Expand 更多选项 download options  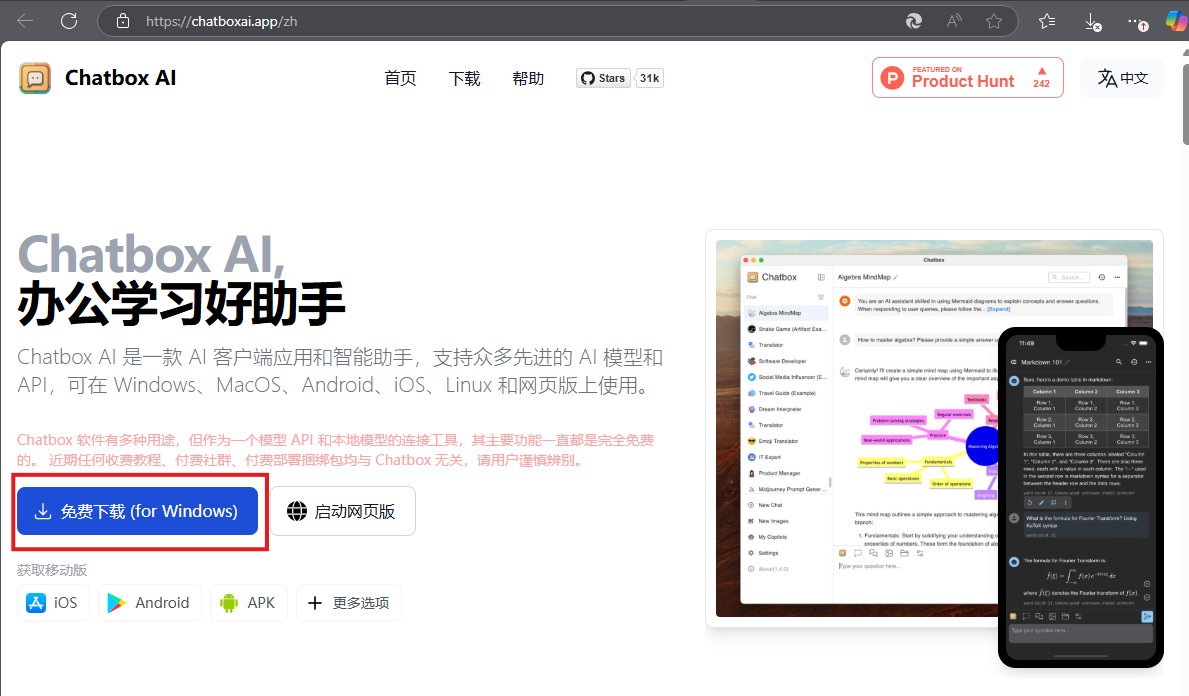click(x=349, y=603)
